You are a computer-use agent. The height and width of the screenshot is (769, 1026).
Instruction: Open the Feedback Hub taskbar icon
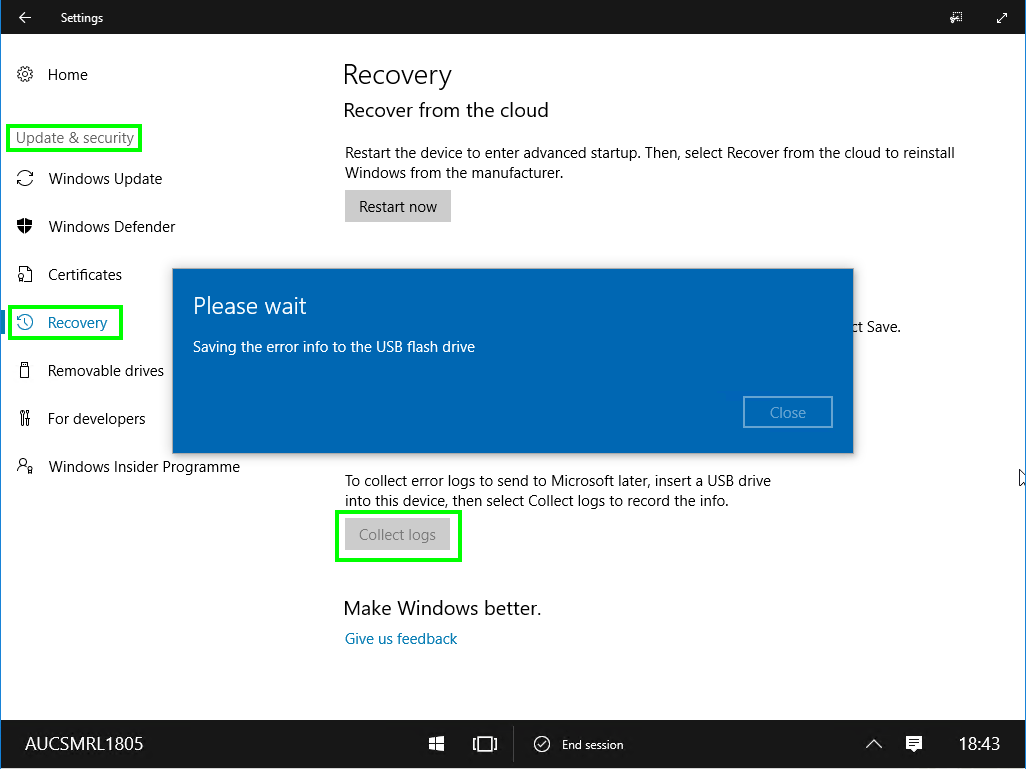[x=914, y=744]
